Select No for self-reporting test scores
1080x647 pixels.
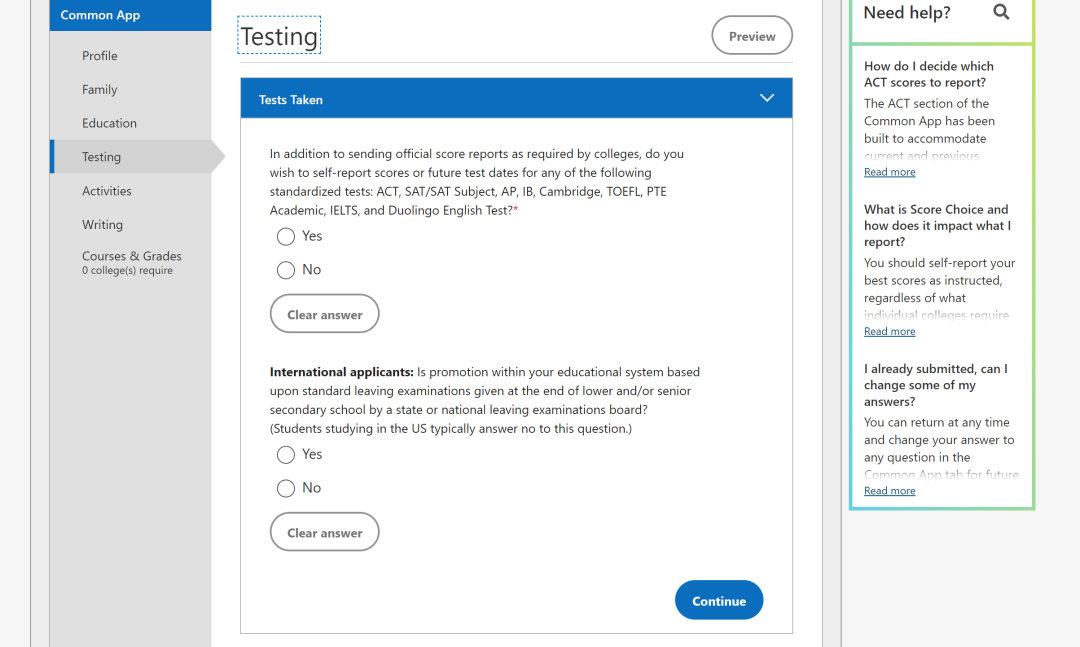click(286, 270)
